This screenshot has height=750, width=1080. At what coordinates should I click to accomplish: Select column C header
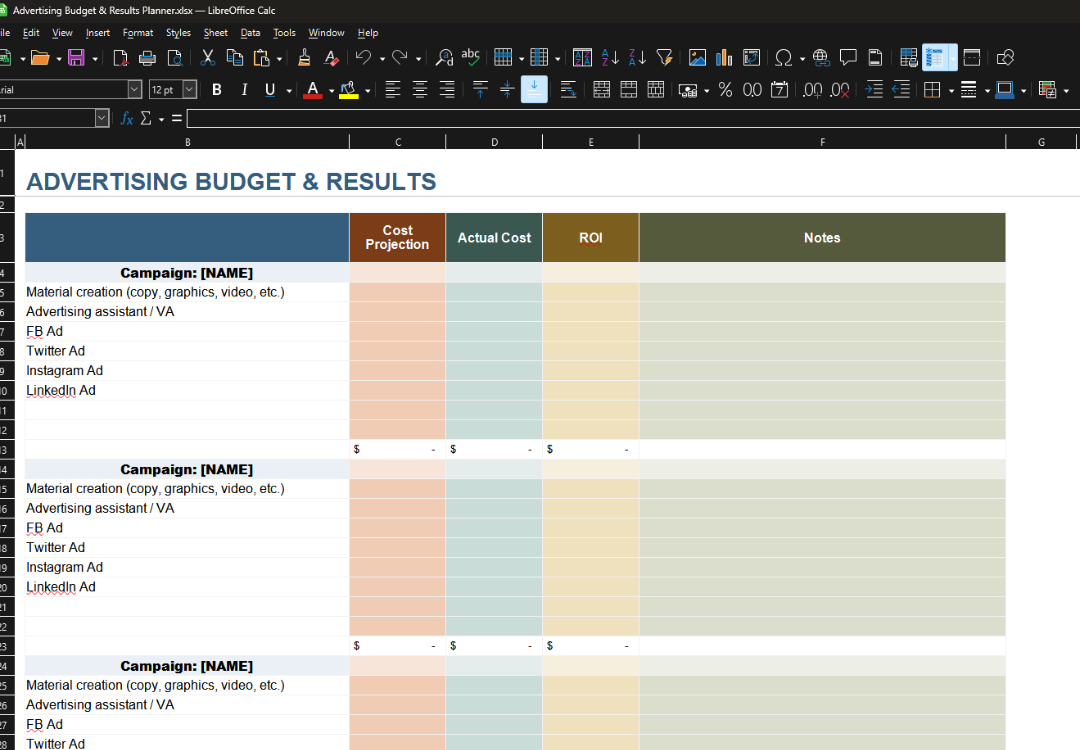tap(398, 142)
